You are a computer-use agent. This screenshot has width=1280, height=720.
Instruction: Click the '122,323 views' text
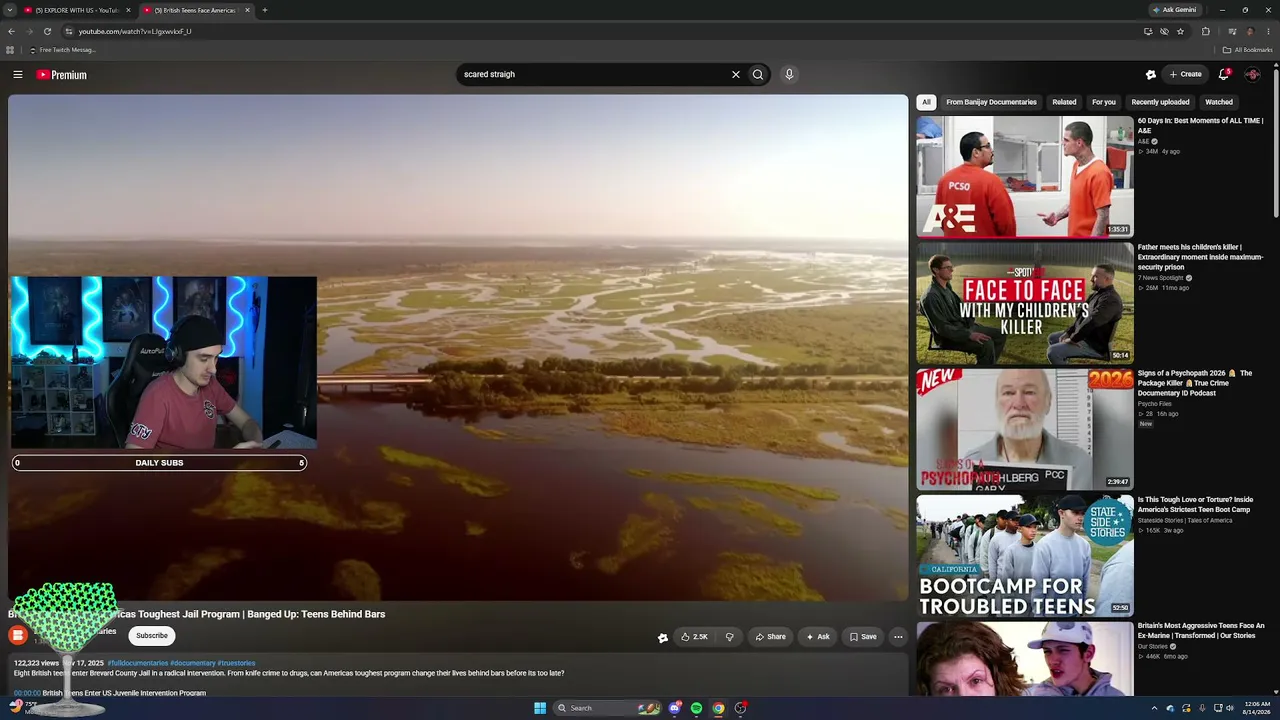(36, 663)
